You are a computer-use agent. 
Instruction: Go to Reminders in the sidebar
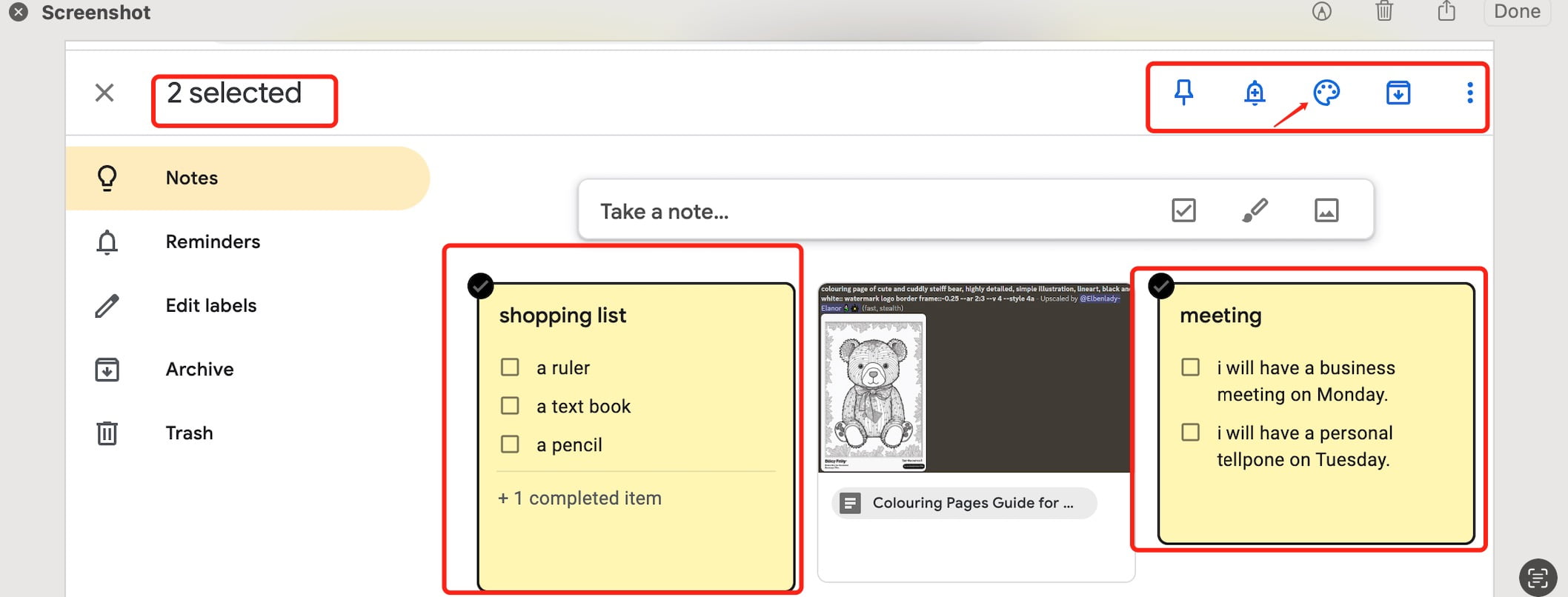(x=248, y=242)
